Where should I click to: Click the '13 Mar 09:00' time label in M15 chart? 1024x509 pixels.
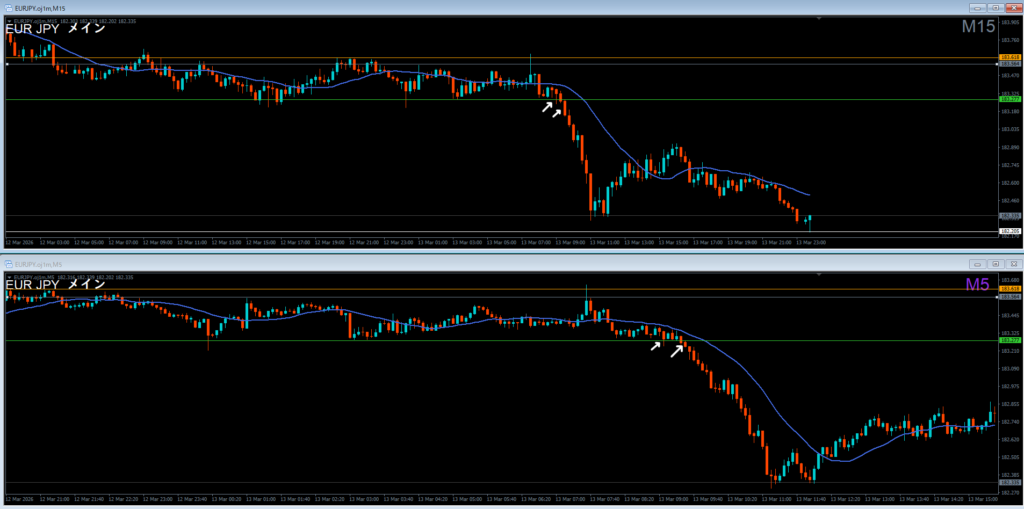click(x=571, y=242)
